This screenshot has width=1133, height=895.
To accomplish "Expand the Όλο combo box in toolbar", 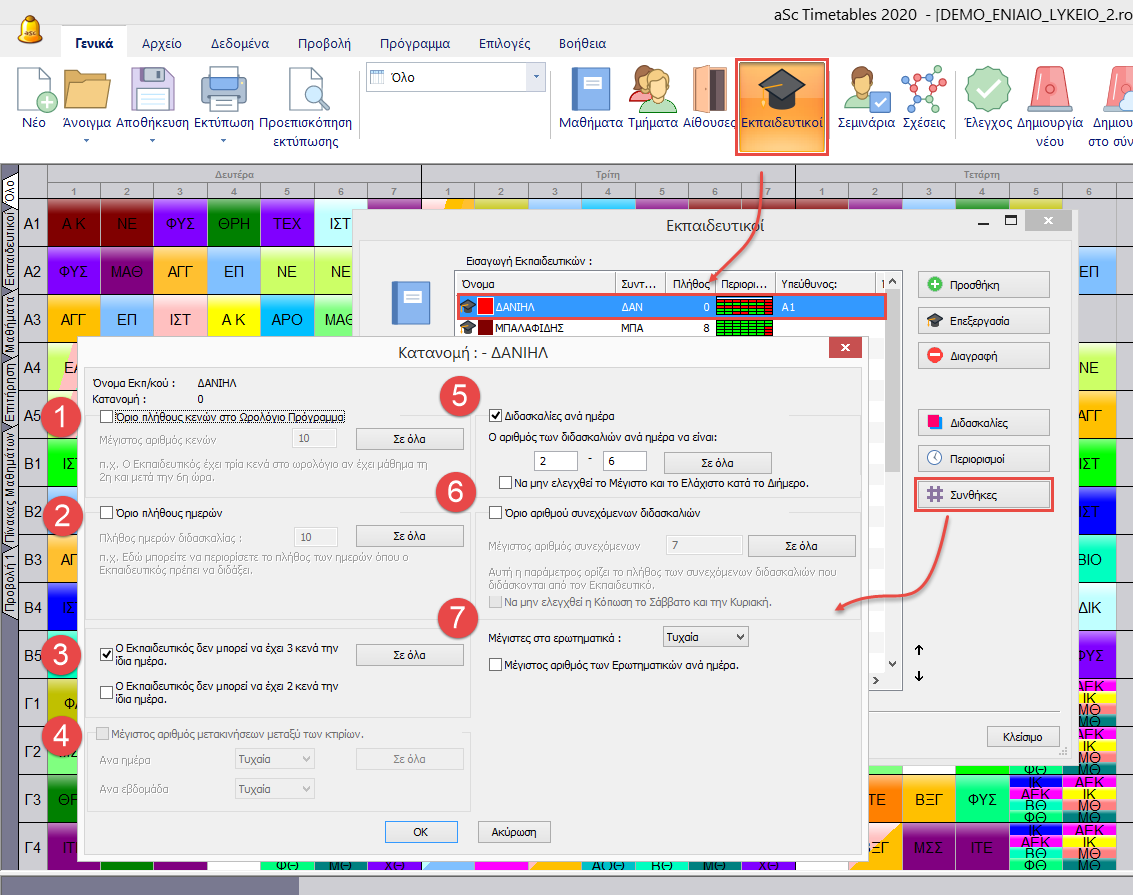I will [x=536, y=77].
